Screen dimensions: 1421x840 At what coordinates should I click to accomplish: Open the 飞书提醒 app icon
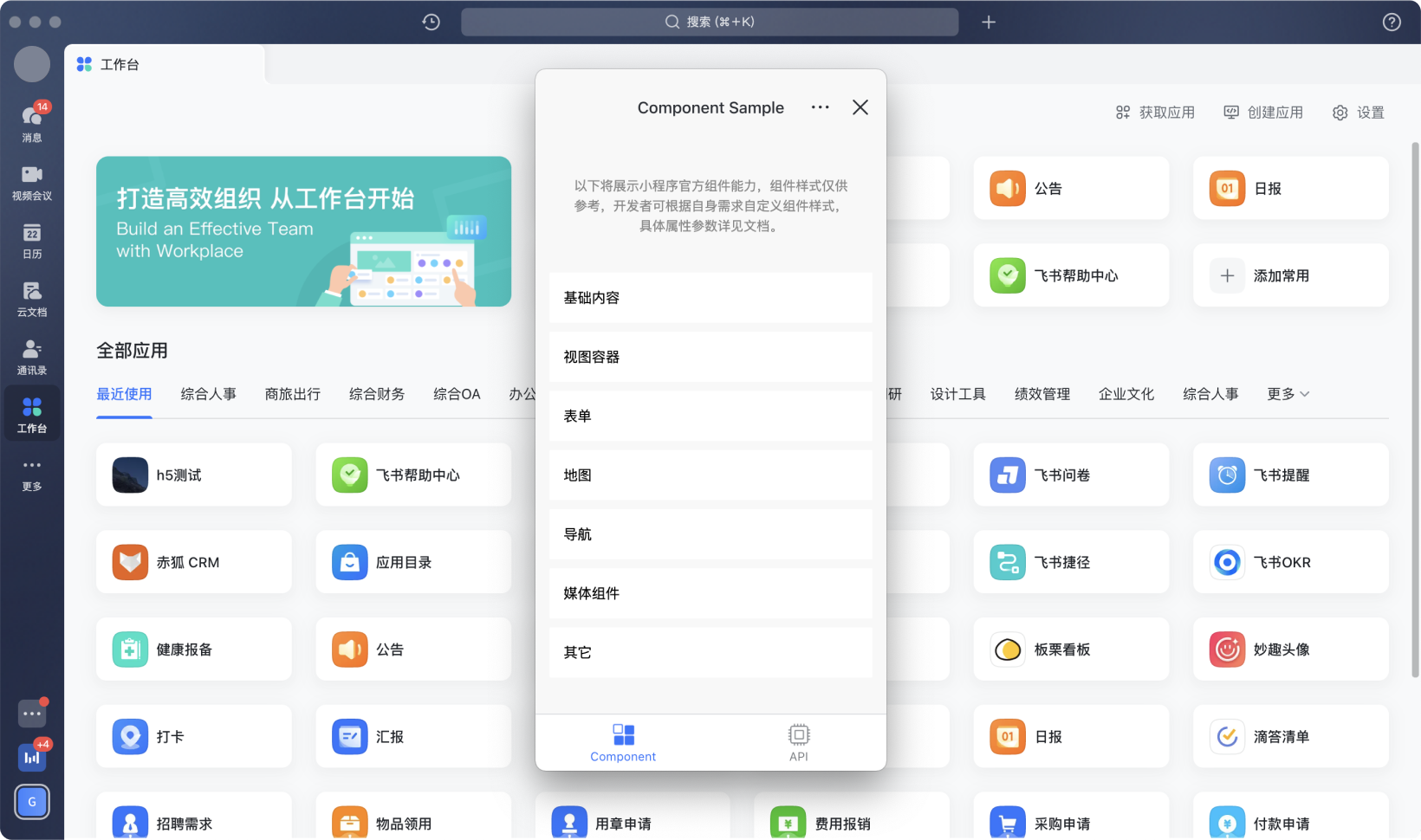coord(1227,475)
